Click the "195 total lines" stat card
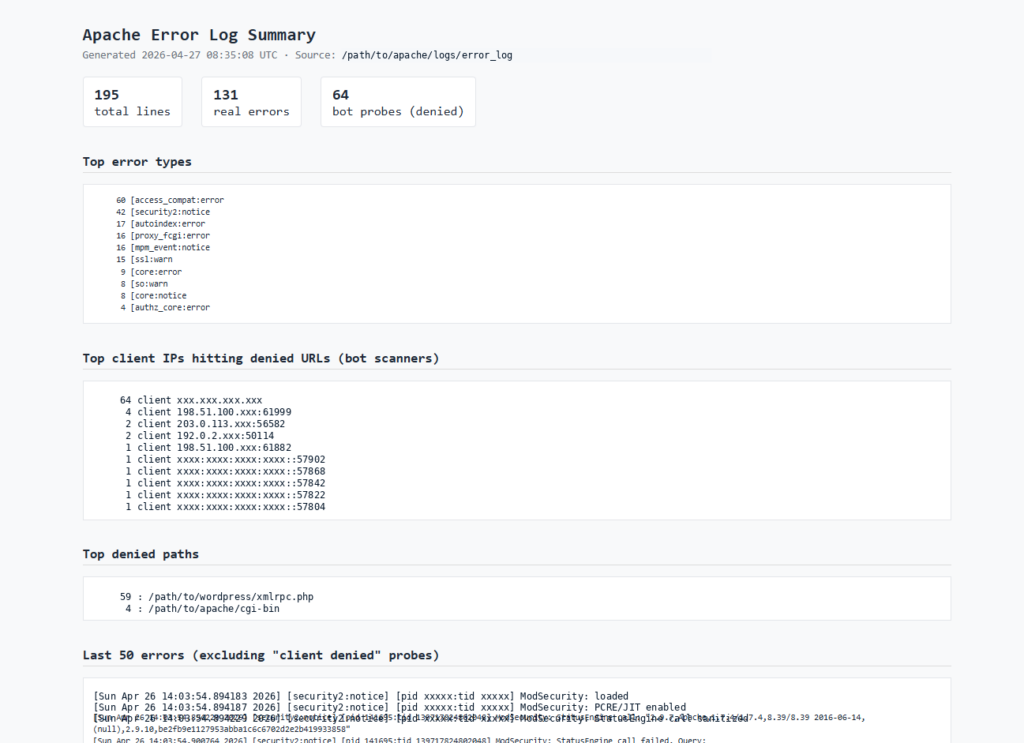1024x743 pixels. click(131, 101)
